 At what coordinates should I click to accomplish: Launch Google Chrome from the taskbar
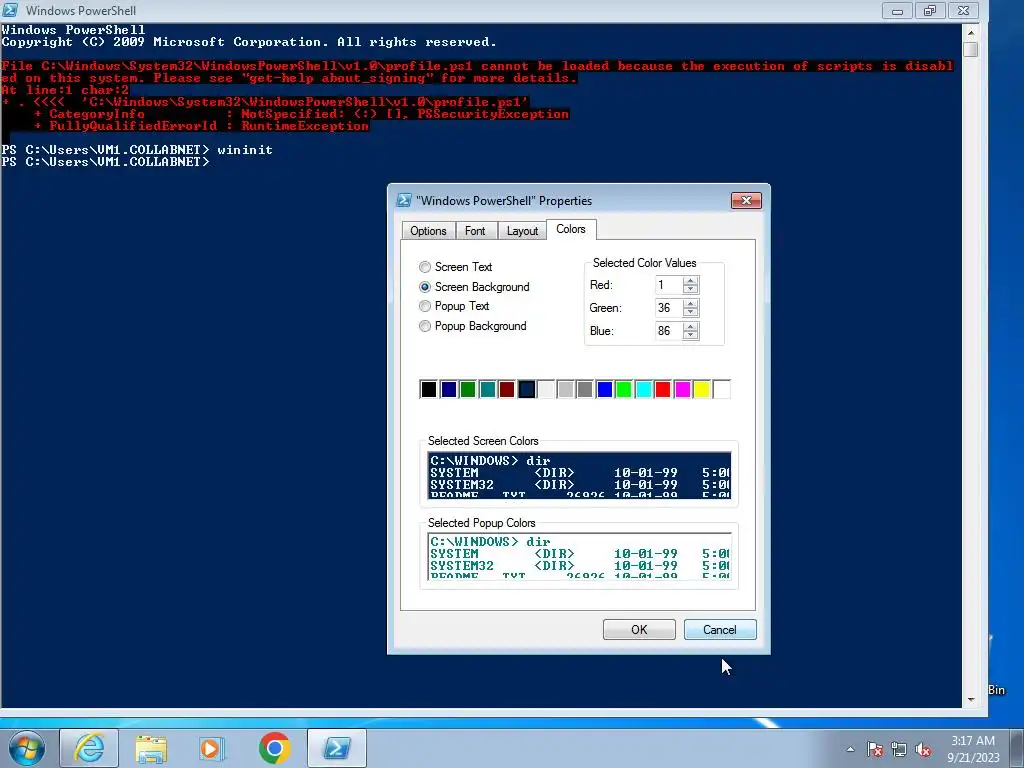coord(274,748)
